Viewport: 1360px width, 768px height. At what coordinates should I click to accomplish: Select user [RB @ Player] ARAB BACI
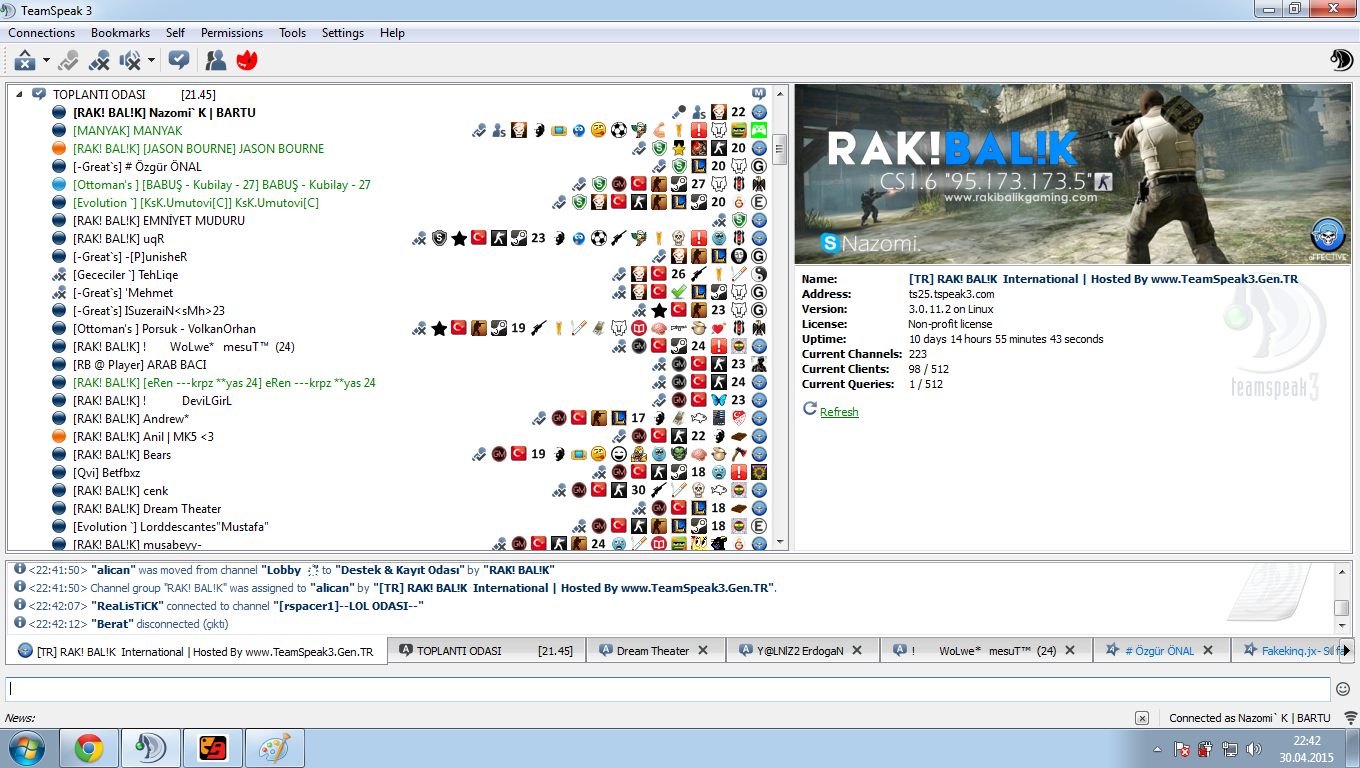(x=139, y=365)
